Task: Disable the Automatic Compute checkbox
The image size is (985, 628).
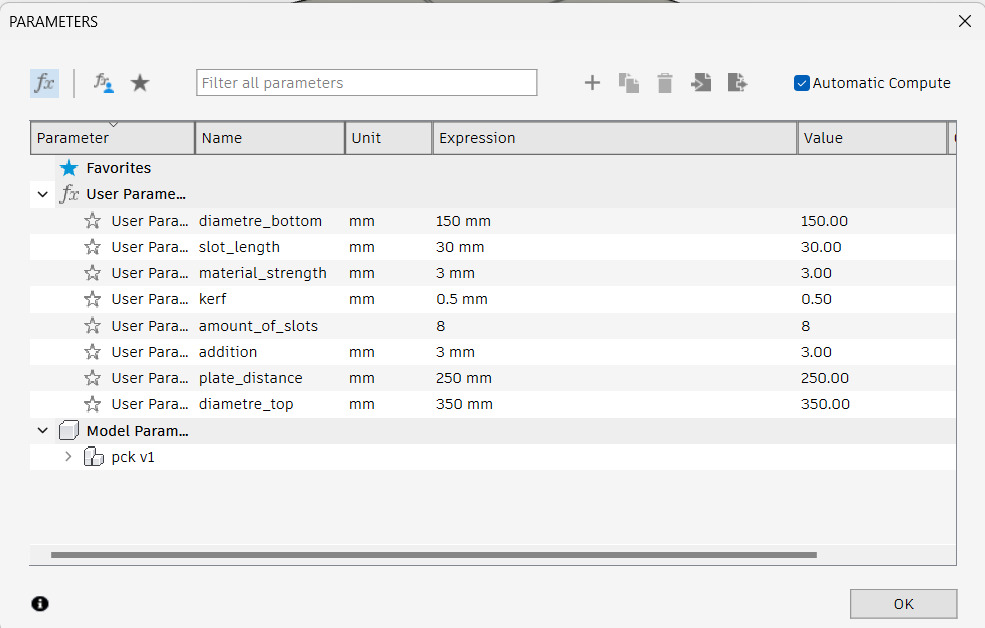Action: coord(801,83)
